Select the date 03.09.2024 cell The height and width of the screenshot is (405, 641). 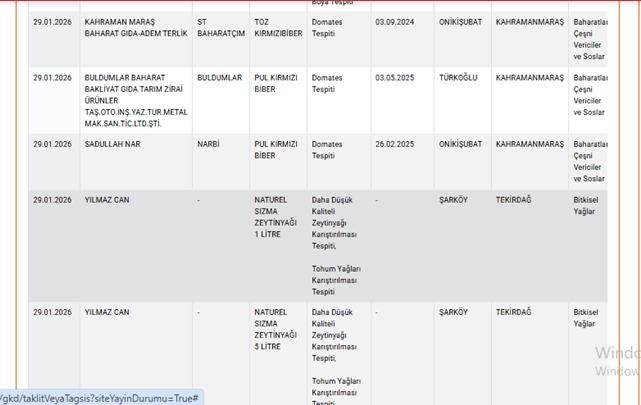[394, 21]
